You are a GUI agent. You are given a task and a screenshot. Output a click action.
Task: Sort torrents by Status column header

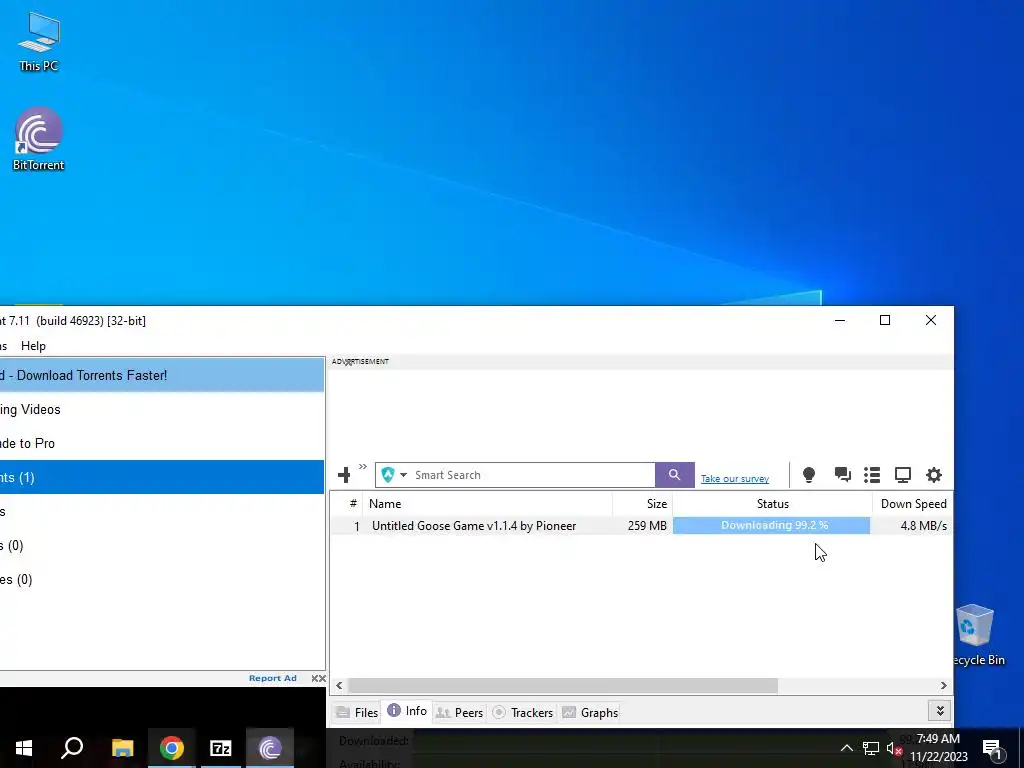(x=773, y=504)
